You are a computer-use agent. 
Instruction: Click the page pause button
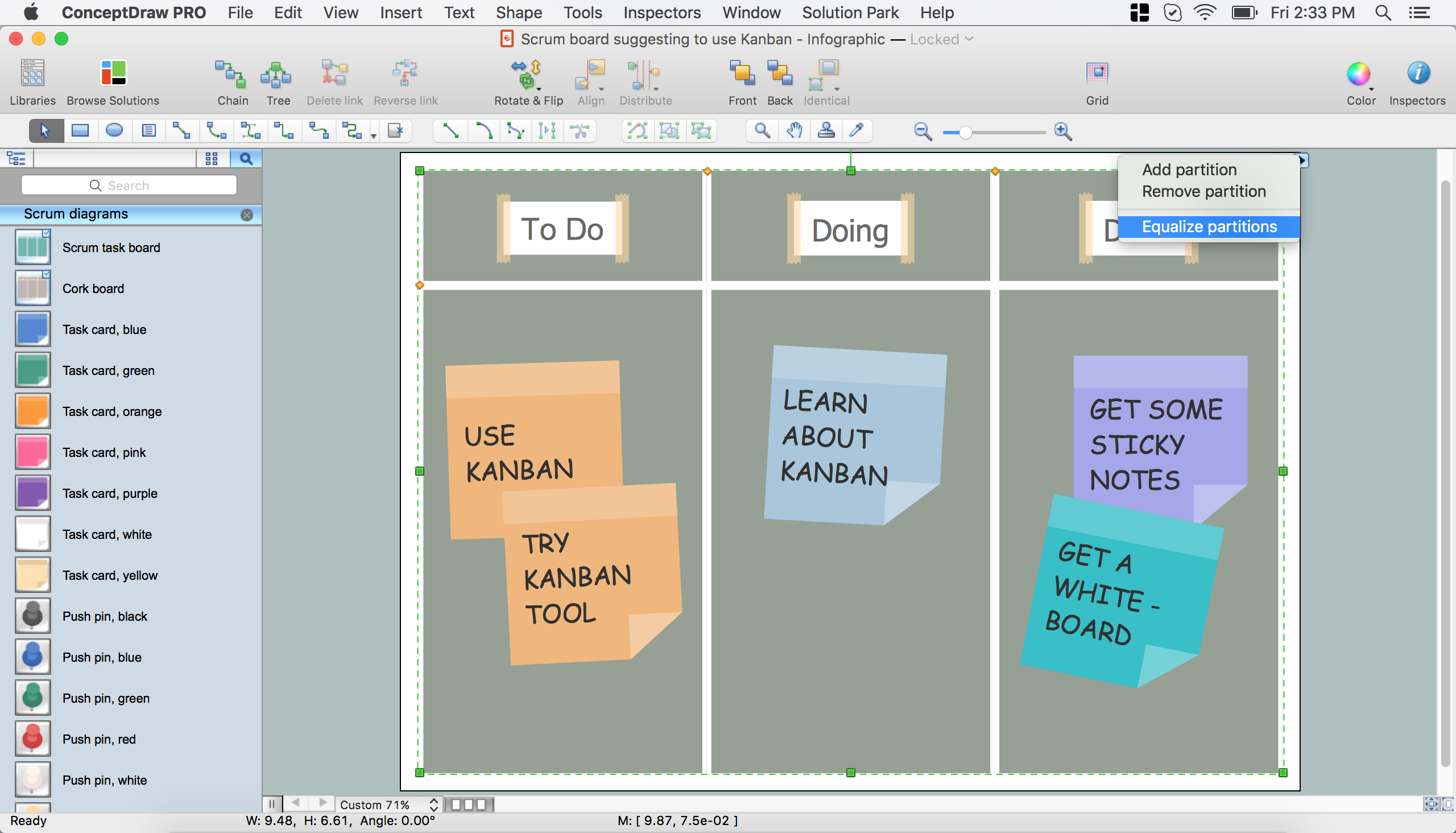coord(272,804)
